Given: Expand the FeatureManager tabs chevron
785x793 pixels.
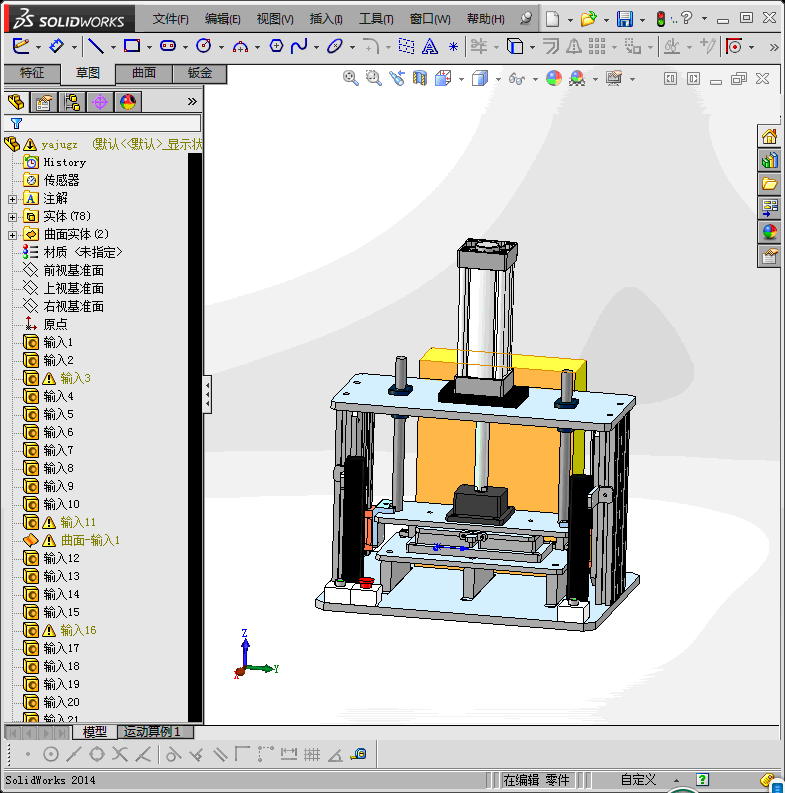Looking at the screenshot, I should point(192,102).
